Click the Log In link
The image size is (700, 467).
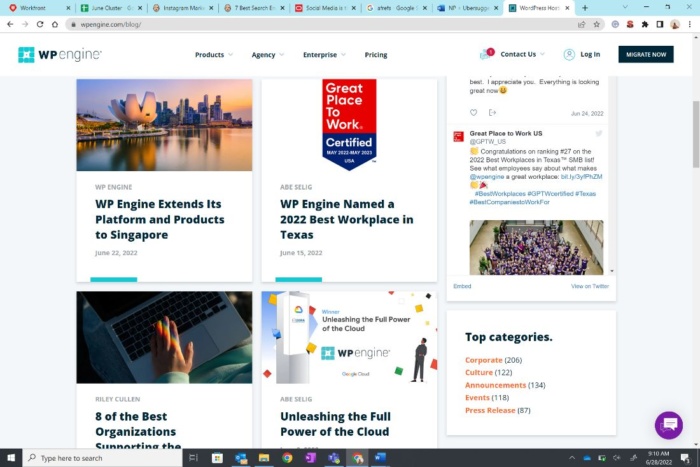pos(590,54)
